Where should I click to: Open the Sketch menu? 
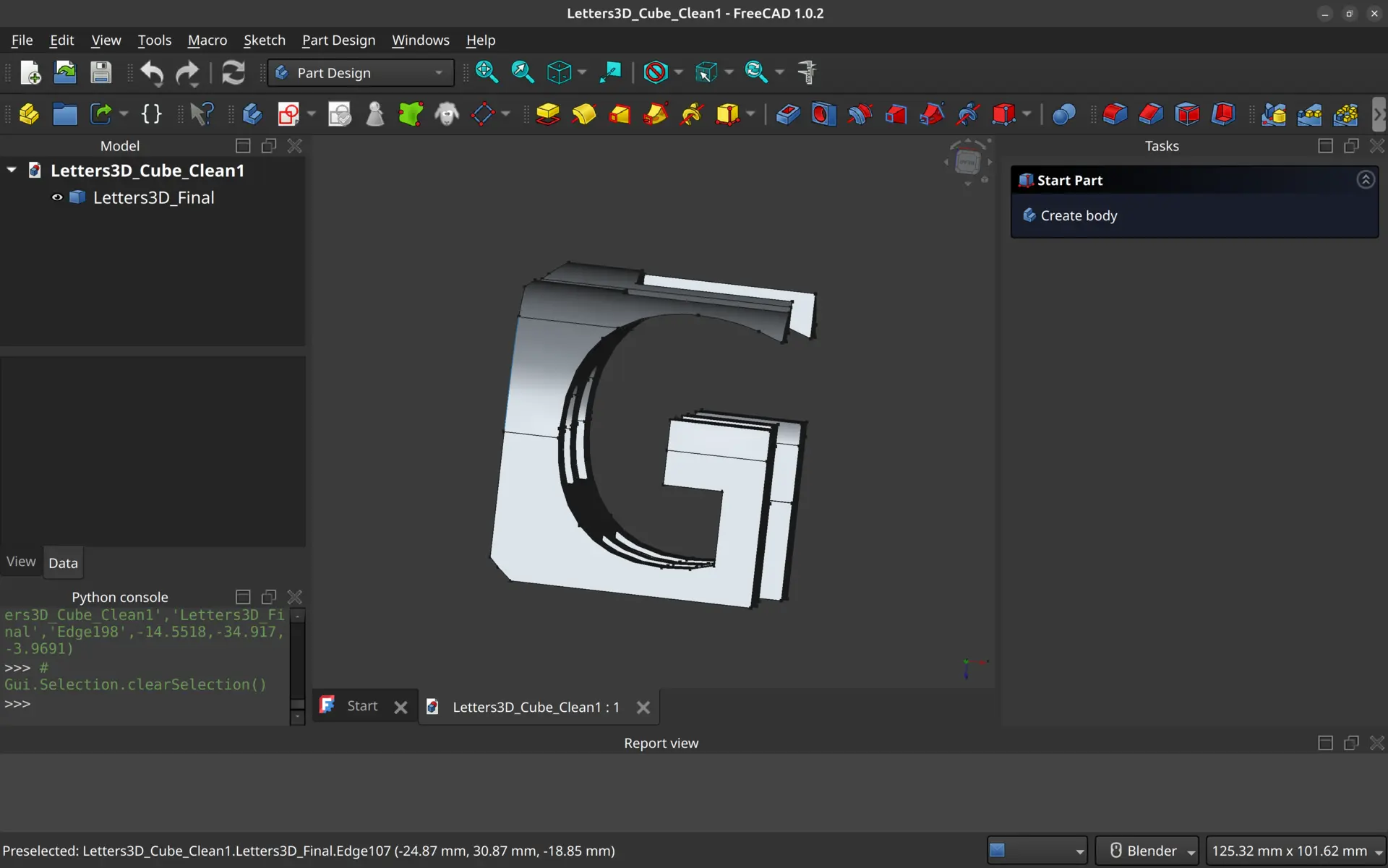264,40
